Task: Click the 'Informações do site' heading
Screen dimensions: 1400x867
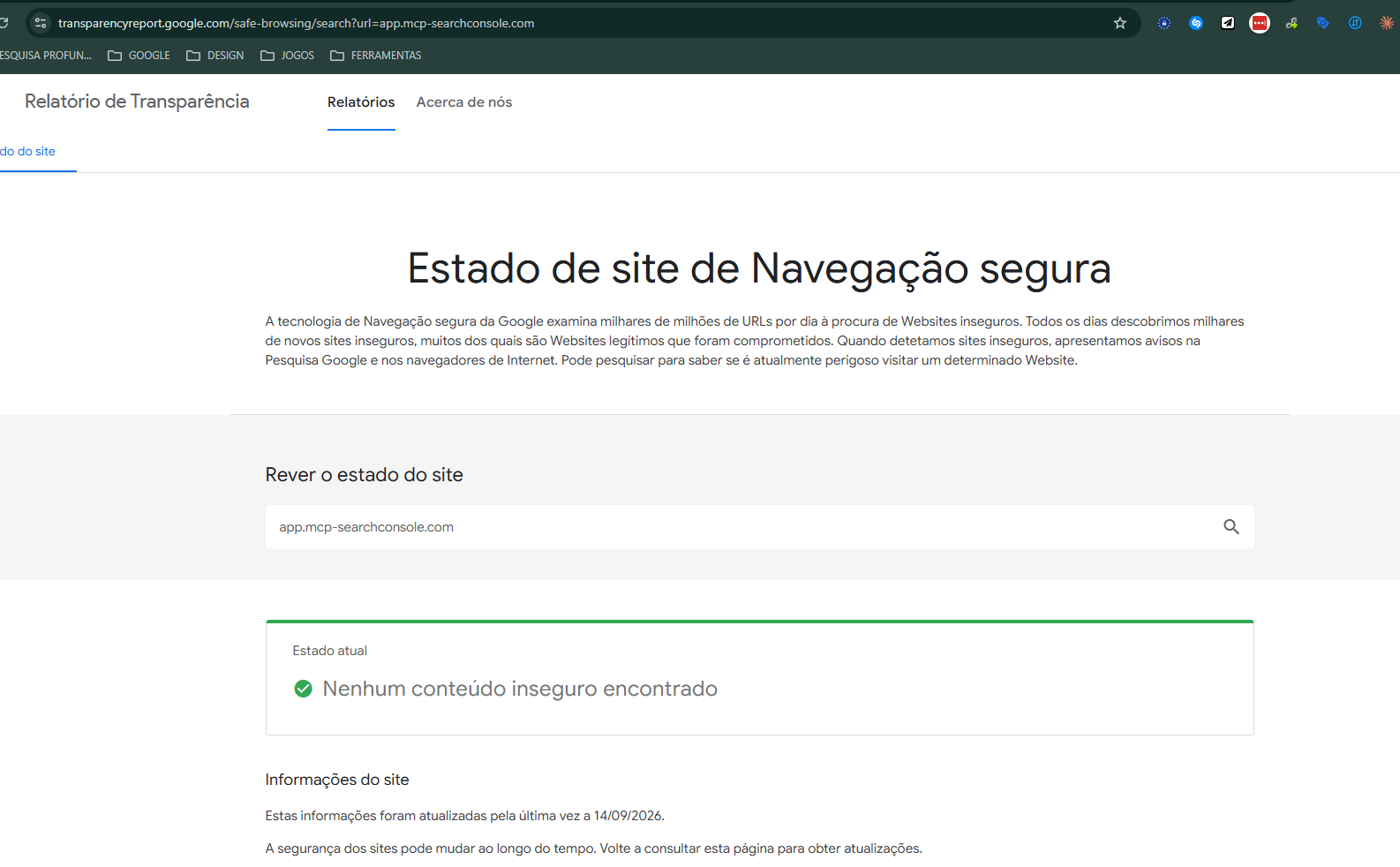Action: tap(337, 780)
